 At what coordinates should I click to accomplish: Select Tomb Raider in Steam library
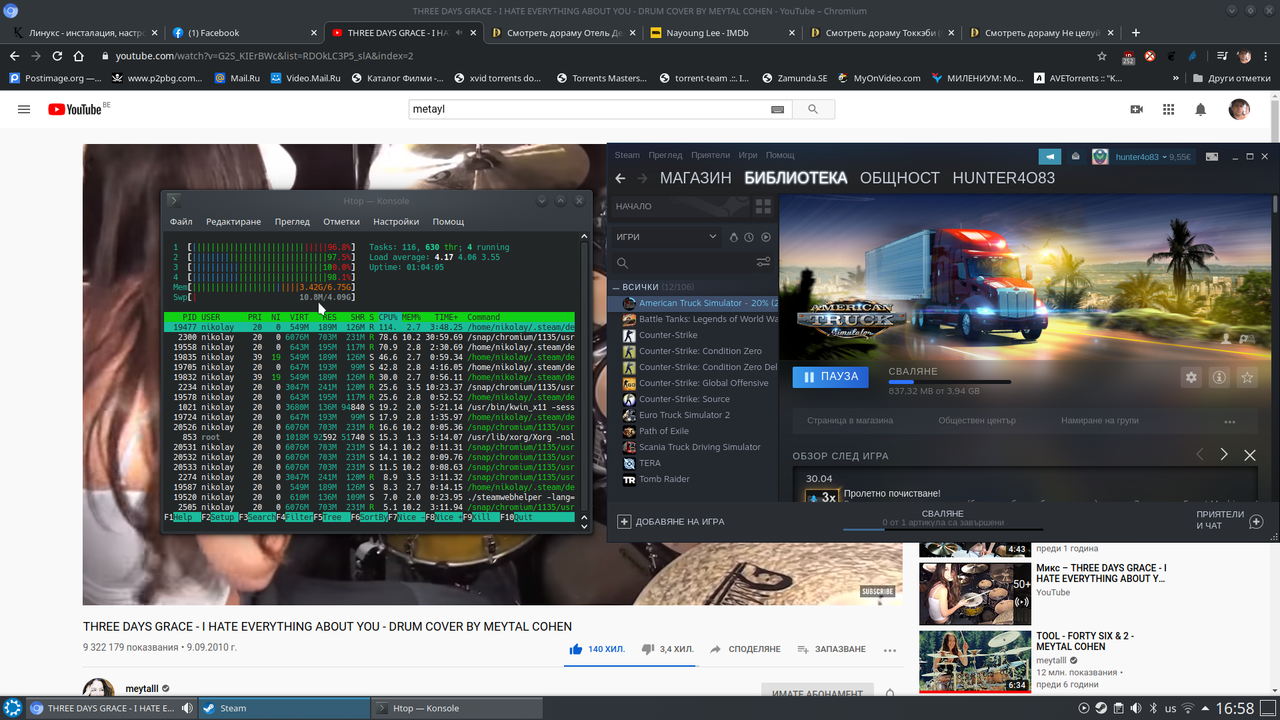694,479
